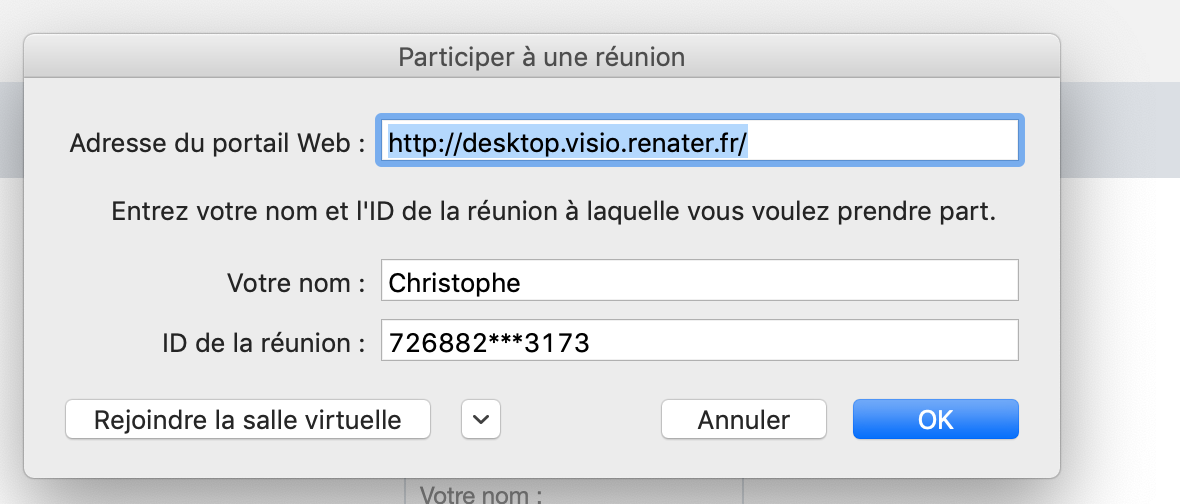The image size is (1180, 504).
Task: Click on the name Christophe
Action: coord(454,284)
